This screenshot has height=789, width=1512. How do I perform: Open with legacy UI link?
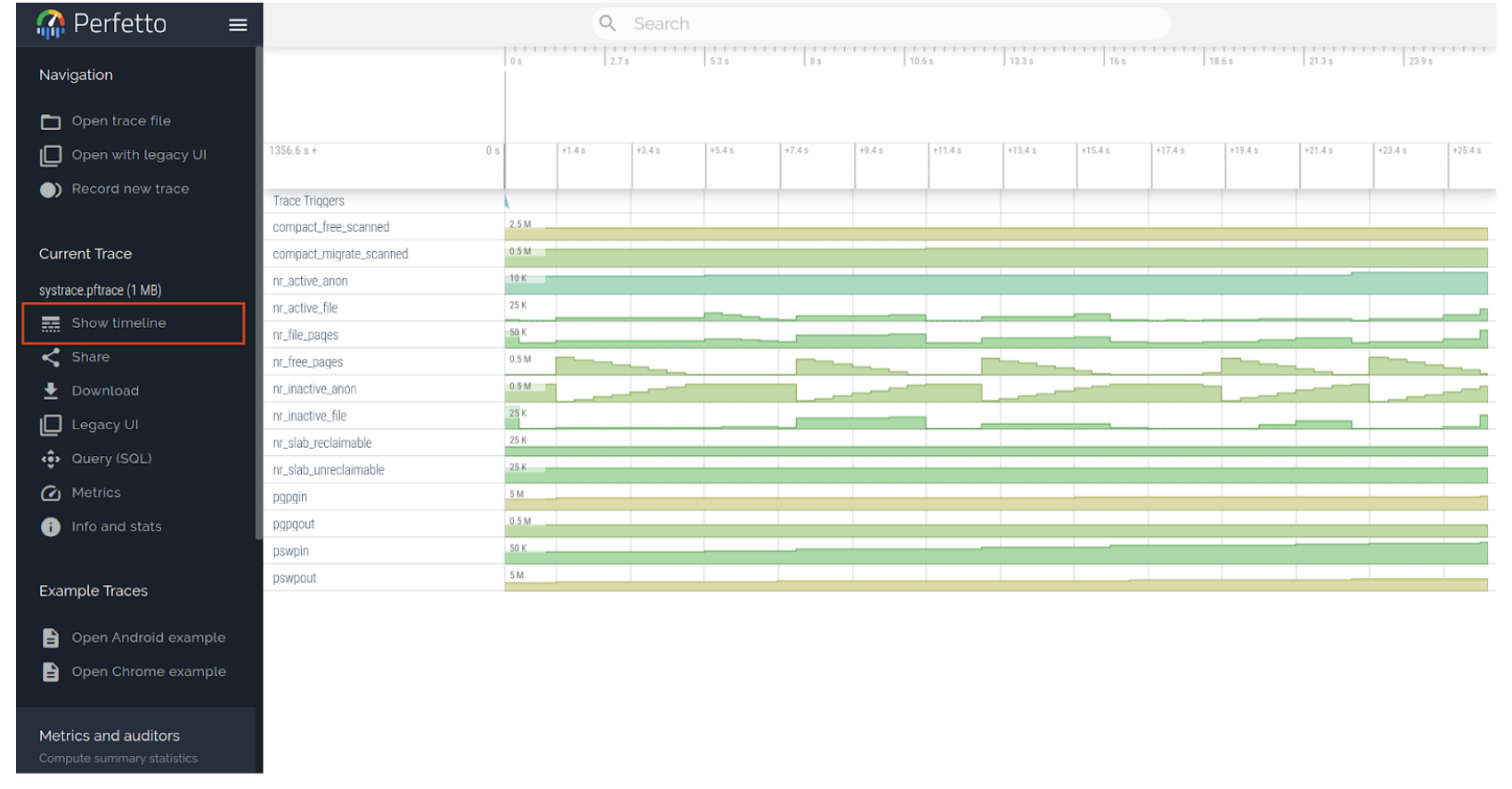(x=138, y=155)
